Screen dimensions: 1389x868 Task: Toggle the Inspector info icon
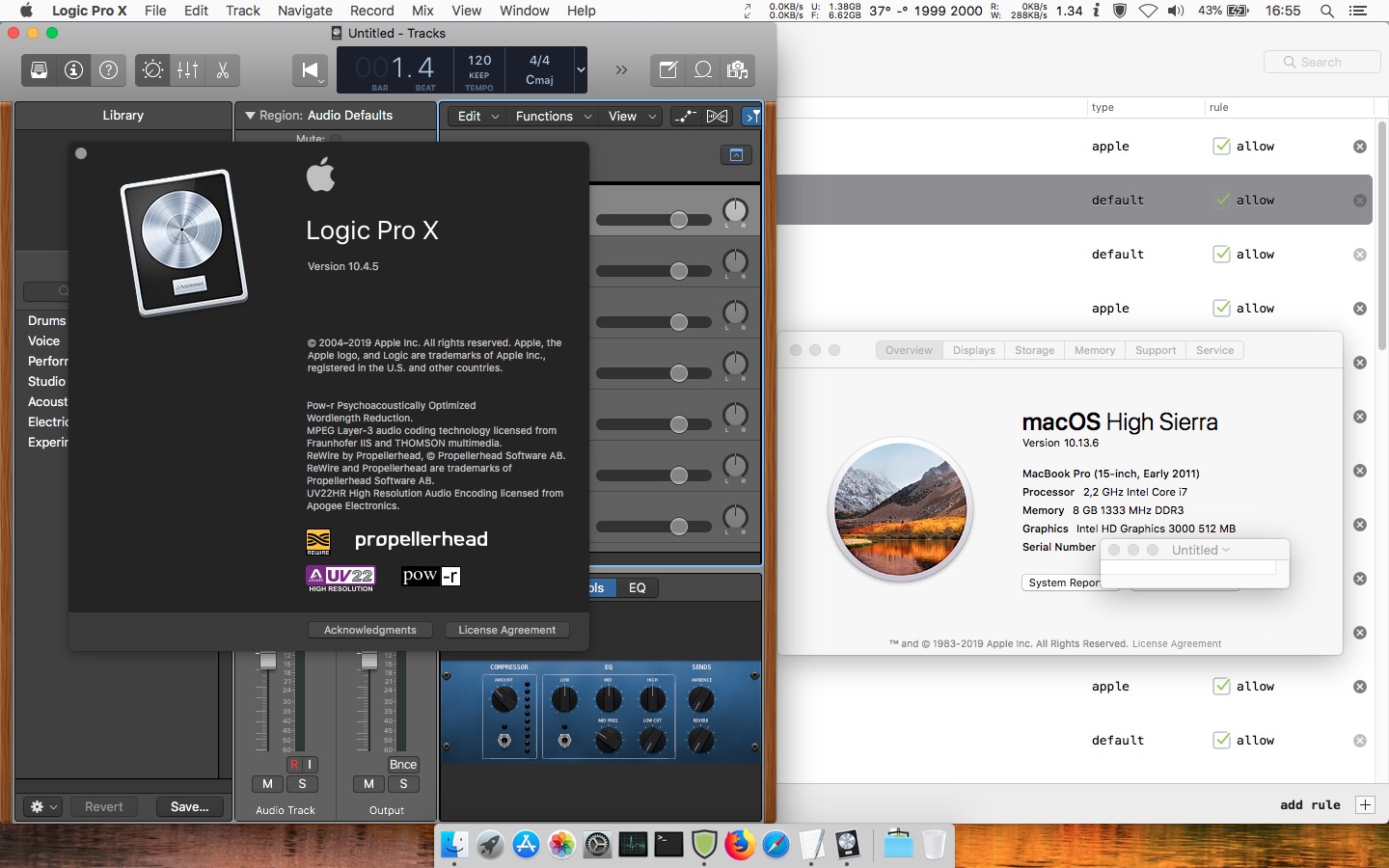click(73, 70)
